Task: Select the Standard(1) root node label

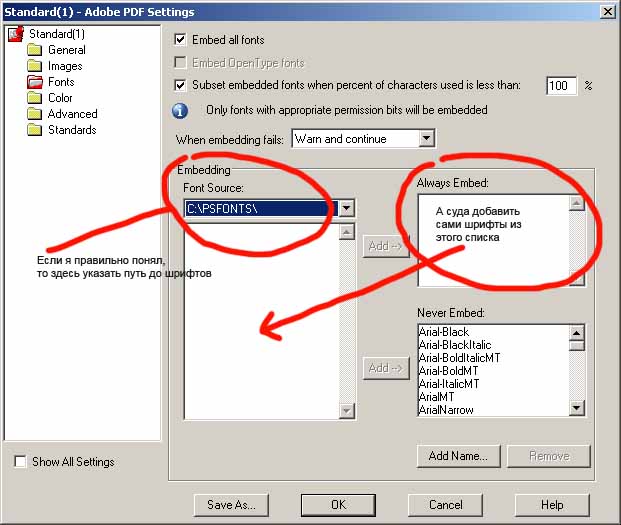Action: 57,34
